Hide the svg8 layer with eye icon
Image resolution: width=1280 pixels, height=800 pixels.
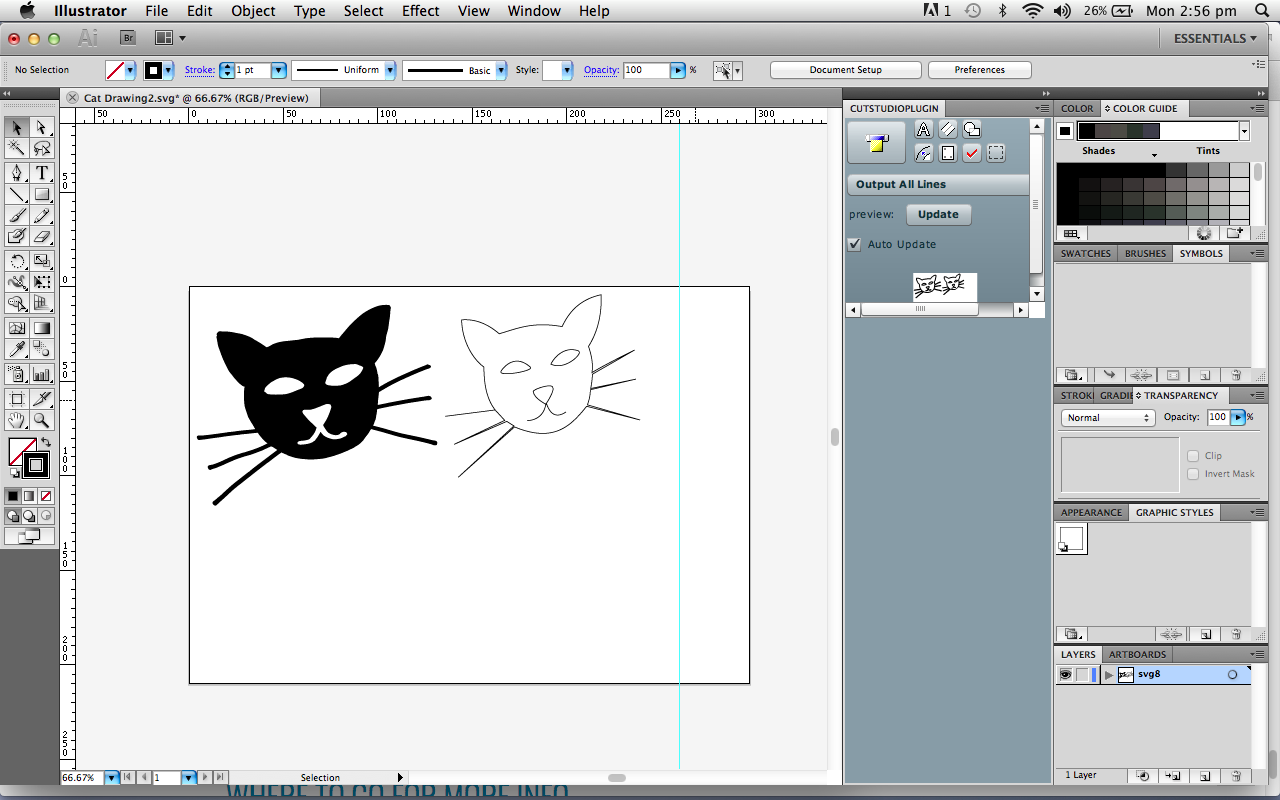(1066, 675)
